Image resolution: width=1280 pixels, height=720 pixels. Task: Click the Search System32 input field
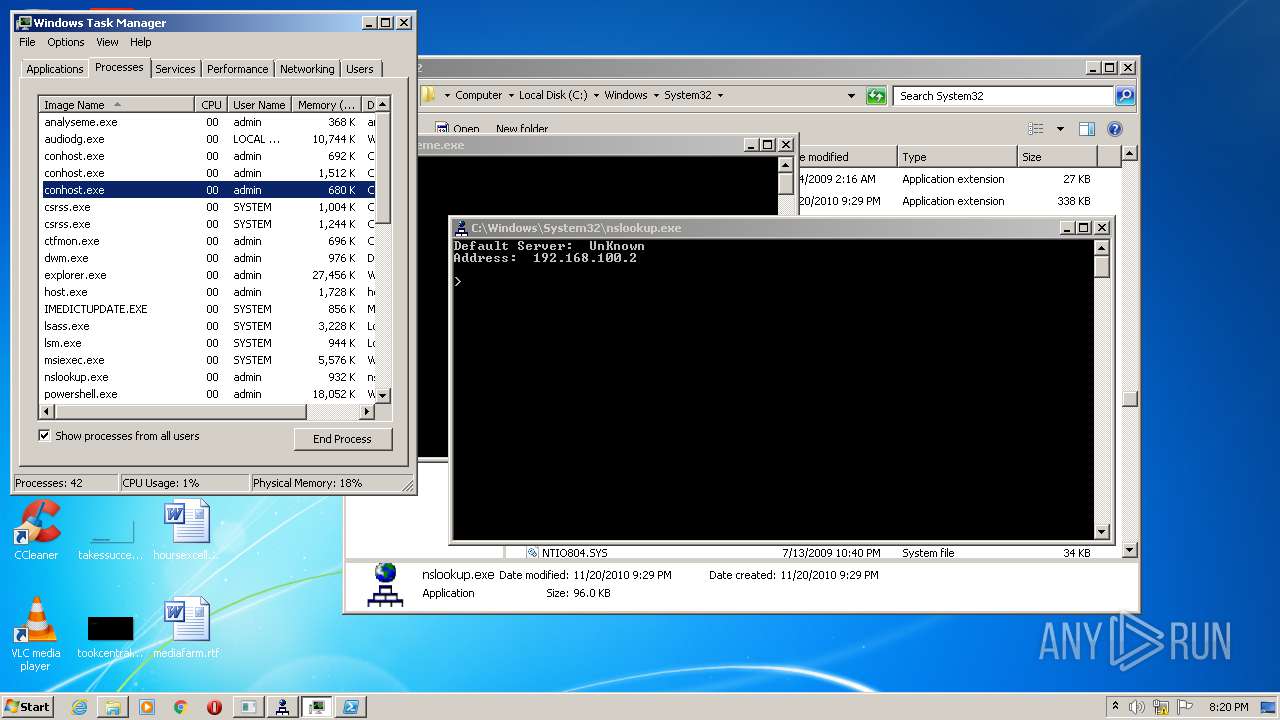1003,96
